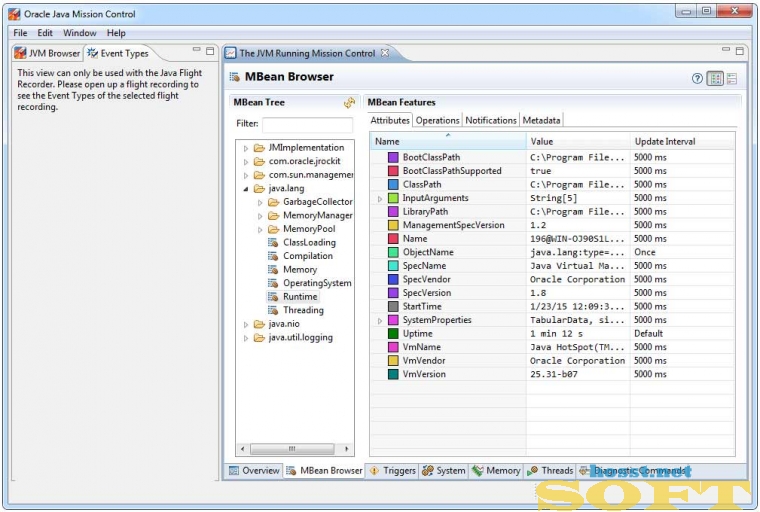Expand the MemoryPool folder

point(260,230)
